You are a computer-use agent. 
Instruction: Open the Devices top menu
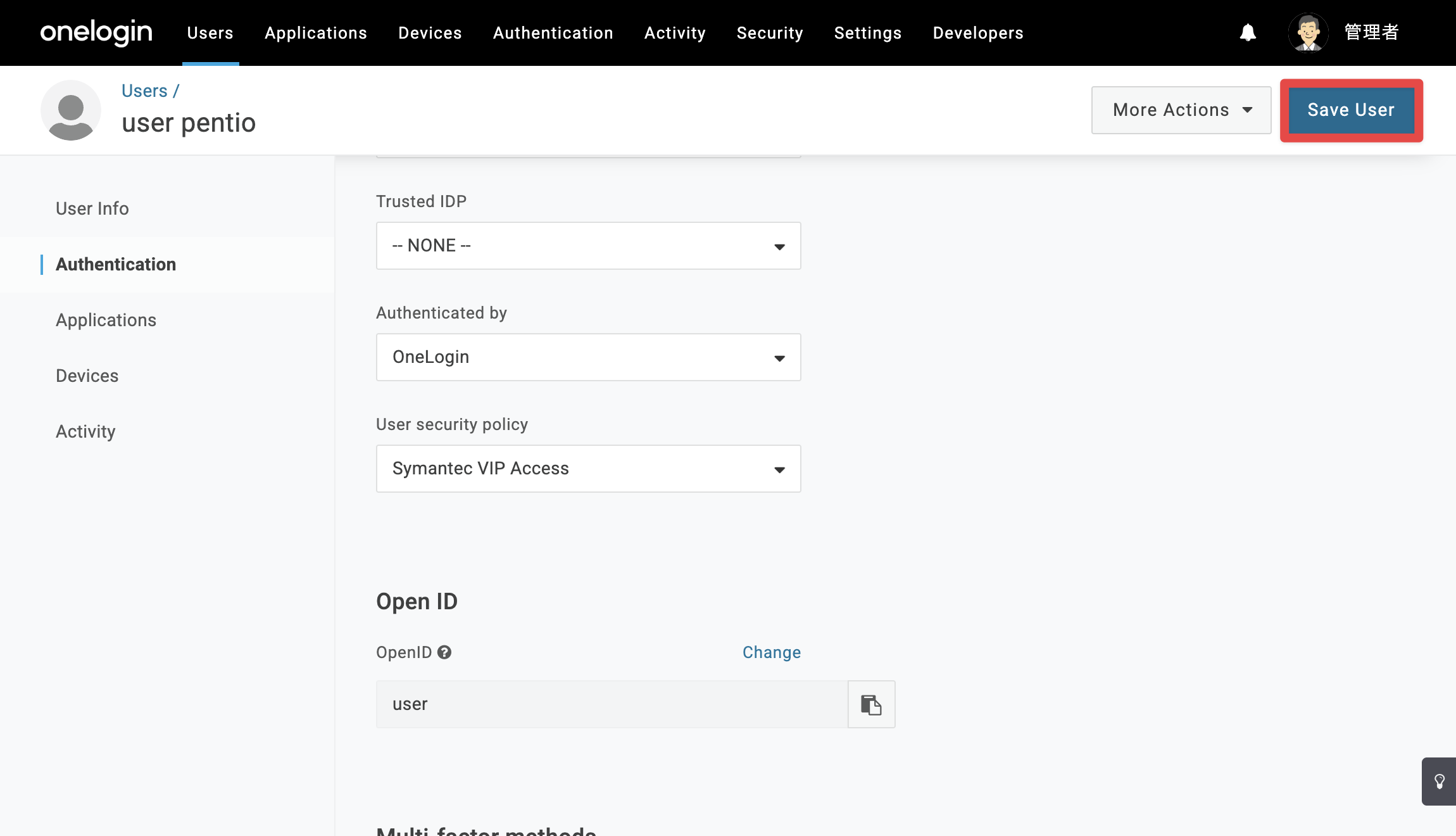point(430,33)
